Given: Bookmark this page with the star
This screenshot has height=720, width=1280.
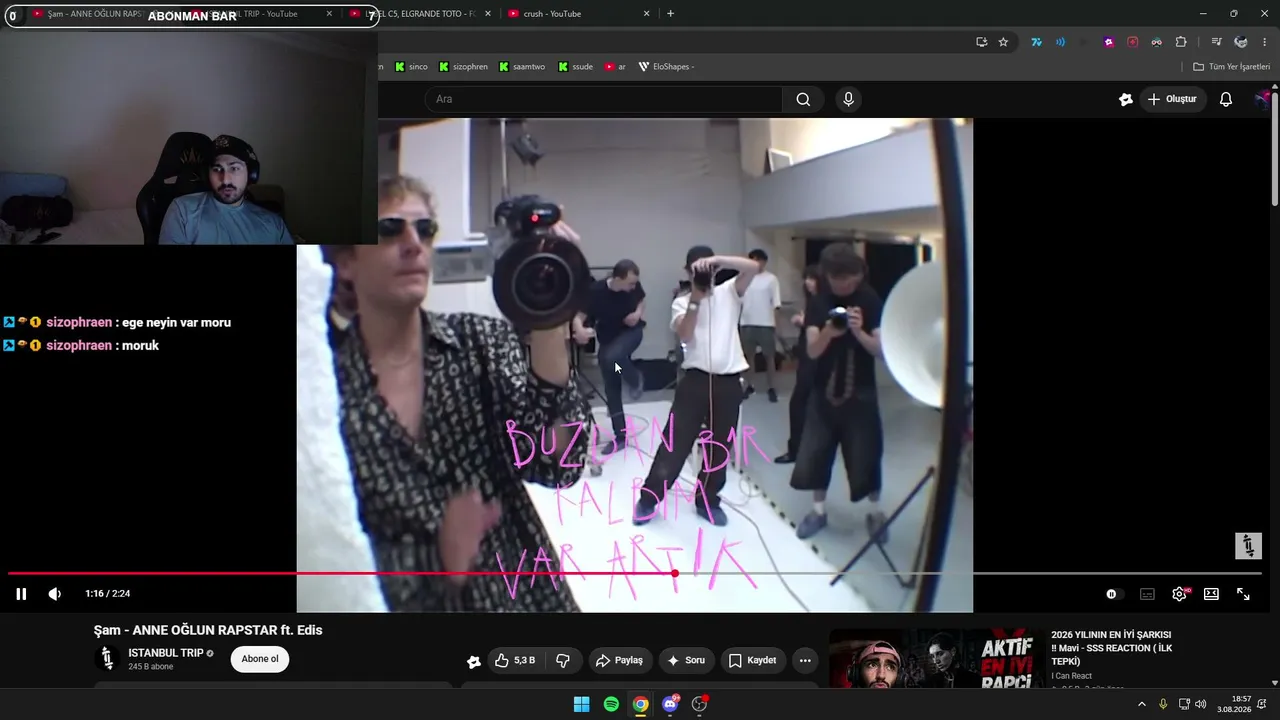Looking at the screenshot, I should pos(1003,42).
